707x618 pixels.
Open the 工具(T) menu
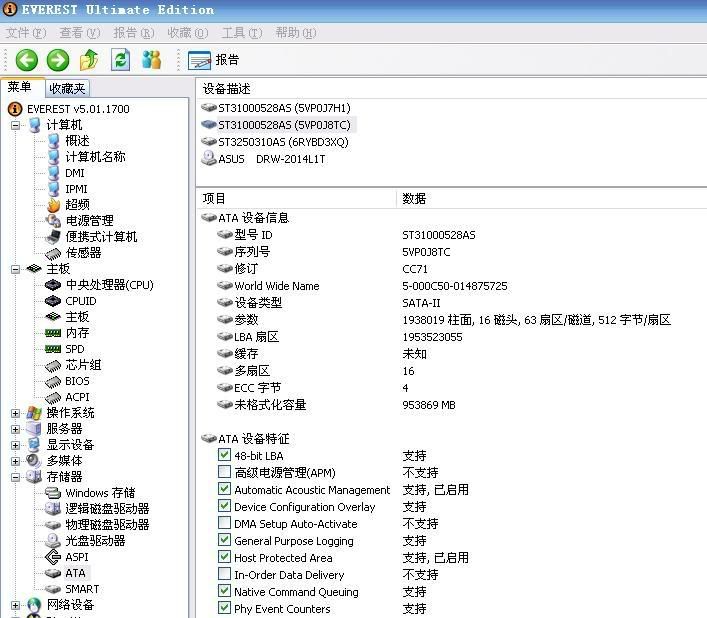point(239,33)
